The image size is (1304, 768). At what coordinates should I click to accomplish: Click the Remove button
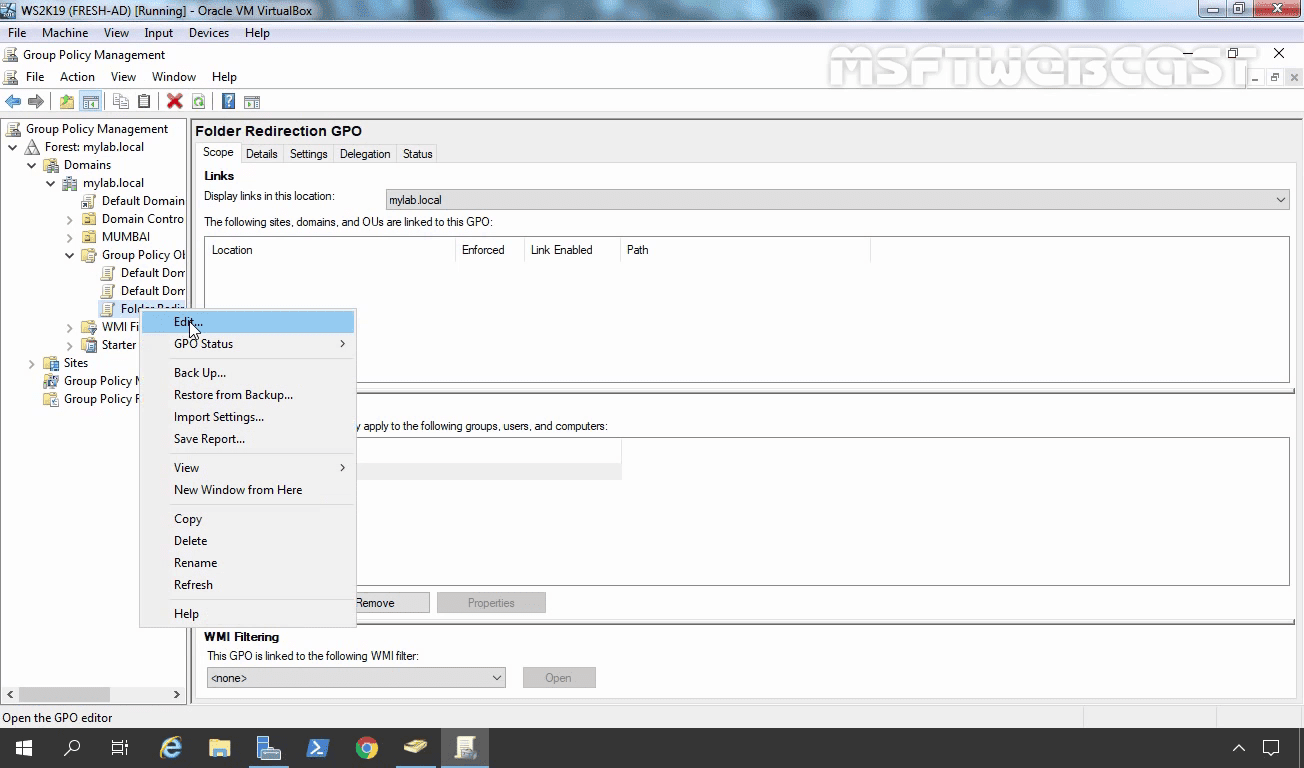pyautogui.click(x=392, y=603)
